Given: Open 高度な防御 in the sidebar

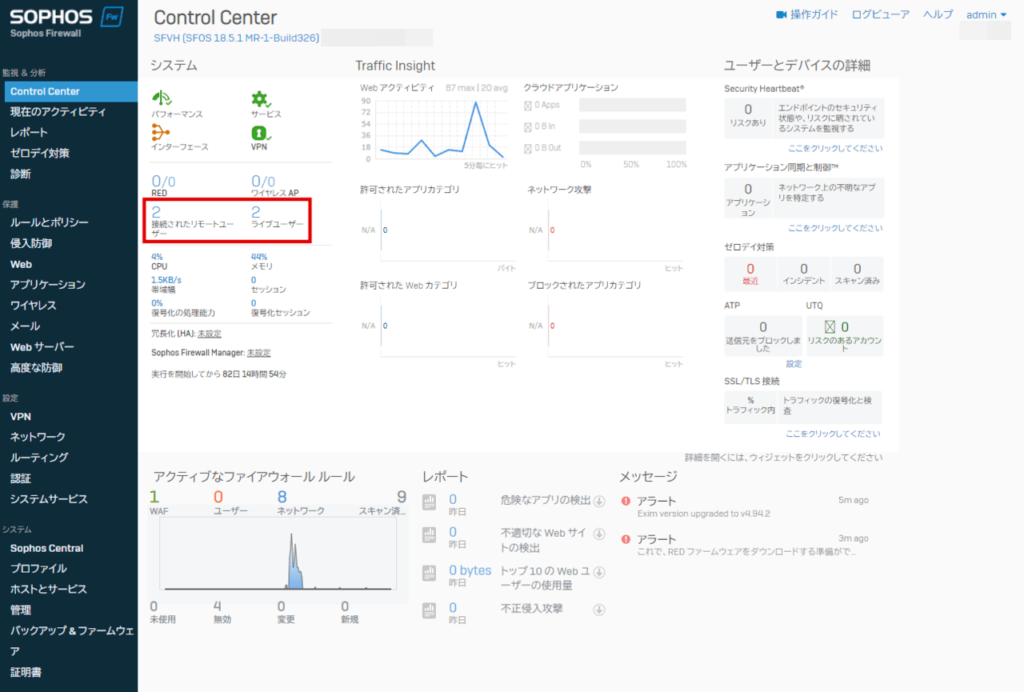Looking at the screenshot, I should point(36,368).
